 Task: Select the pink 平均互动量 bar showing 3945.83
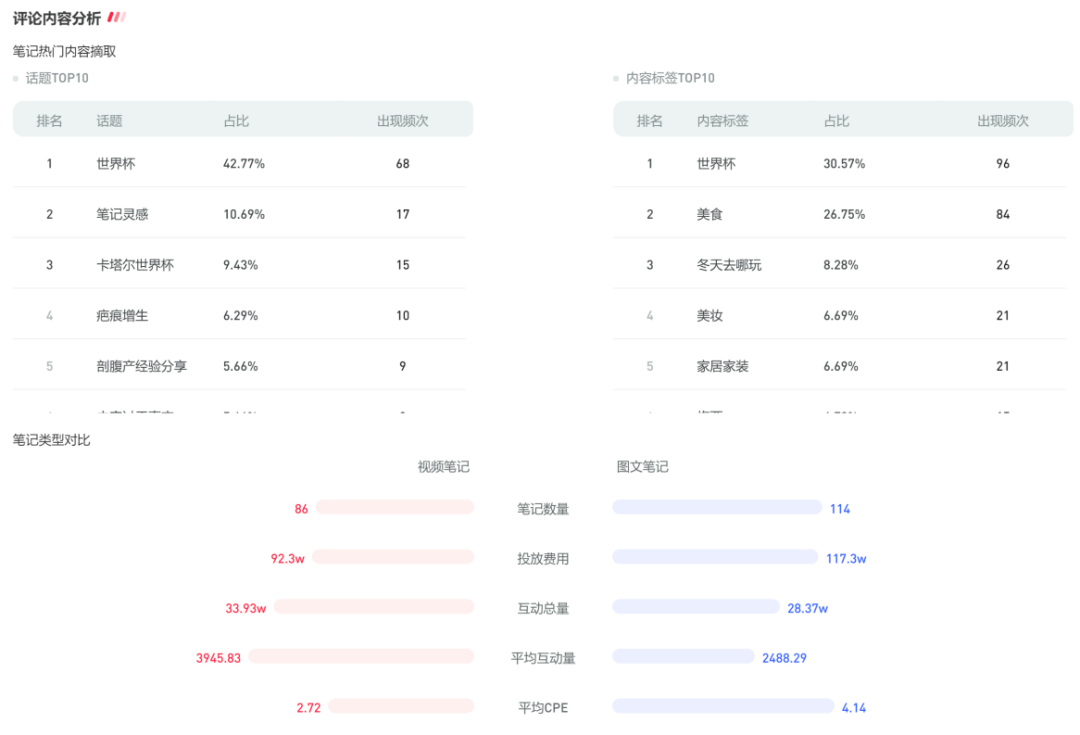361,657
